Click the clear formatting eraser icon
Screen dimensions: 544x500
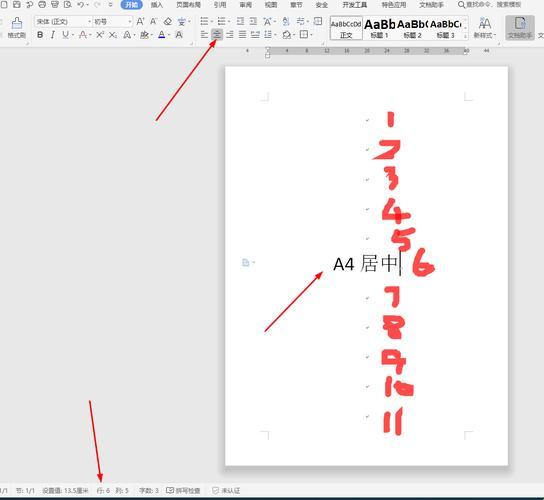[x=168, y=22]
